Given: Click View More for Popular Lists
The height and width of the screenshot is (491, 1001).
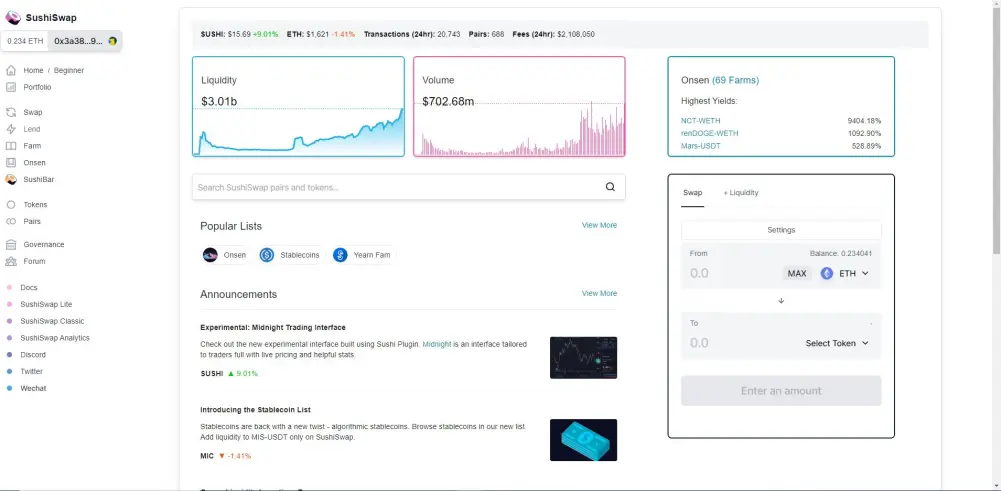Looking at the screenshot, I should [x=599, y=225].
